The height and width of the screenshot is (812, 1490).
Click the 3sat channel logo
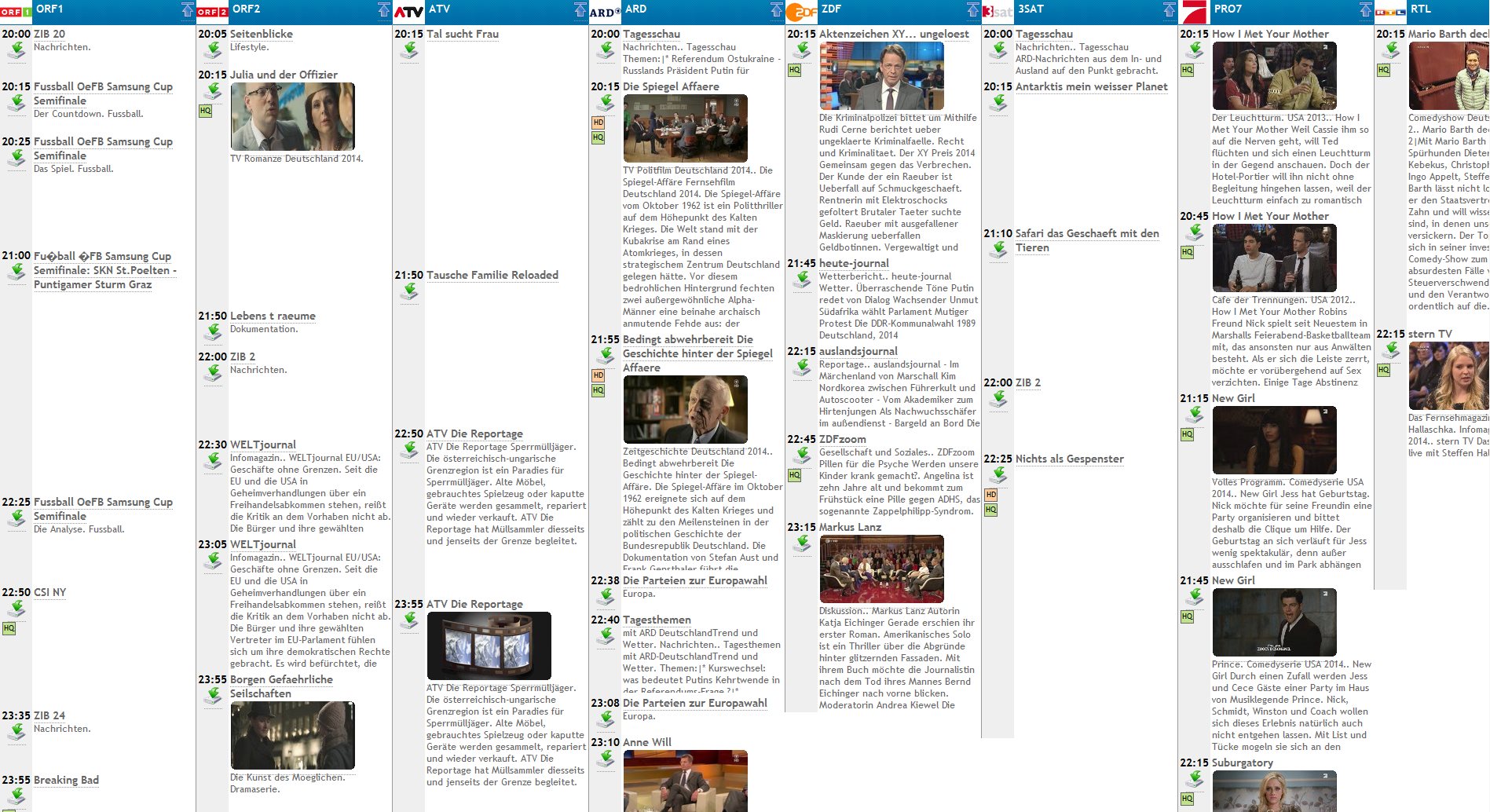click(998, 12)
